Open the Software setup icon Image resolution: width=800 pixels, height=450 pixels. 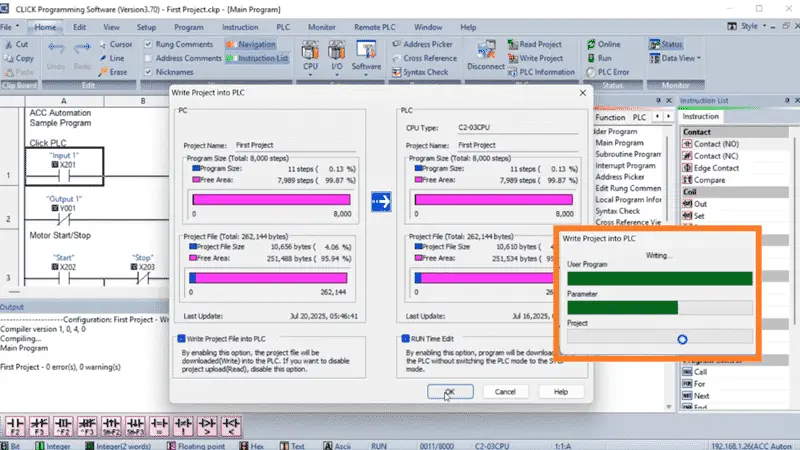click(x=366, y=51)
